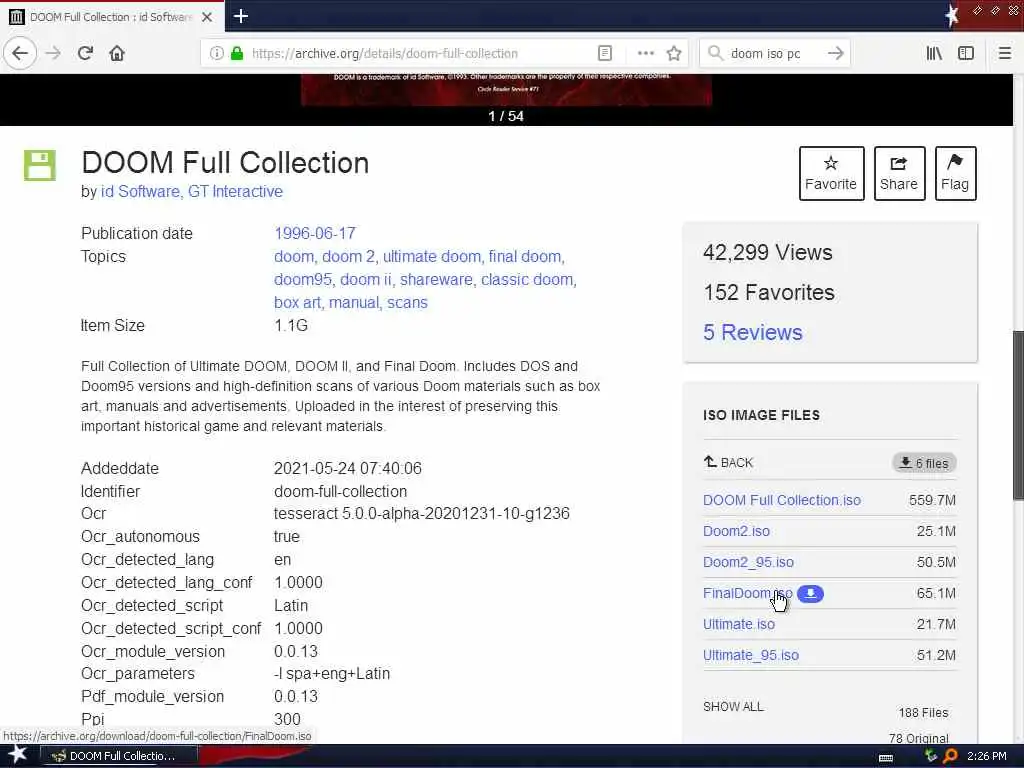
Task: Click the taskbar clock 2:26 PM
Action: click(x=987, y=756)
